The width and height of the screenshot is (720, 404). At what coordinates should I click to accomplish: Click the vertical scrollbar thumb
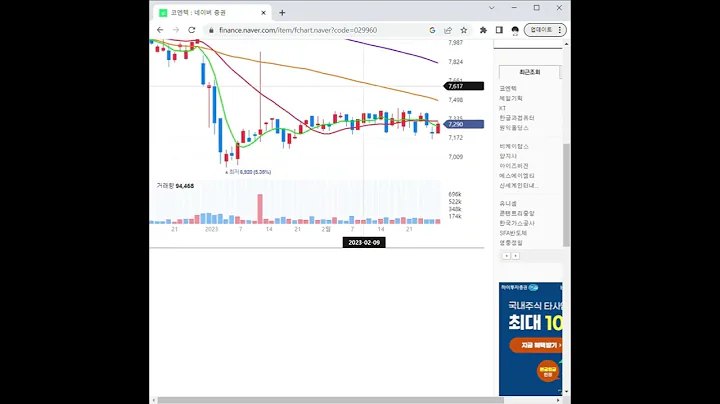566,195
